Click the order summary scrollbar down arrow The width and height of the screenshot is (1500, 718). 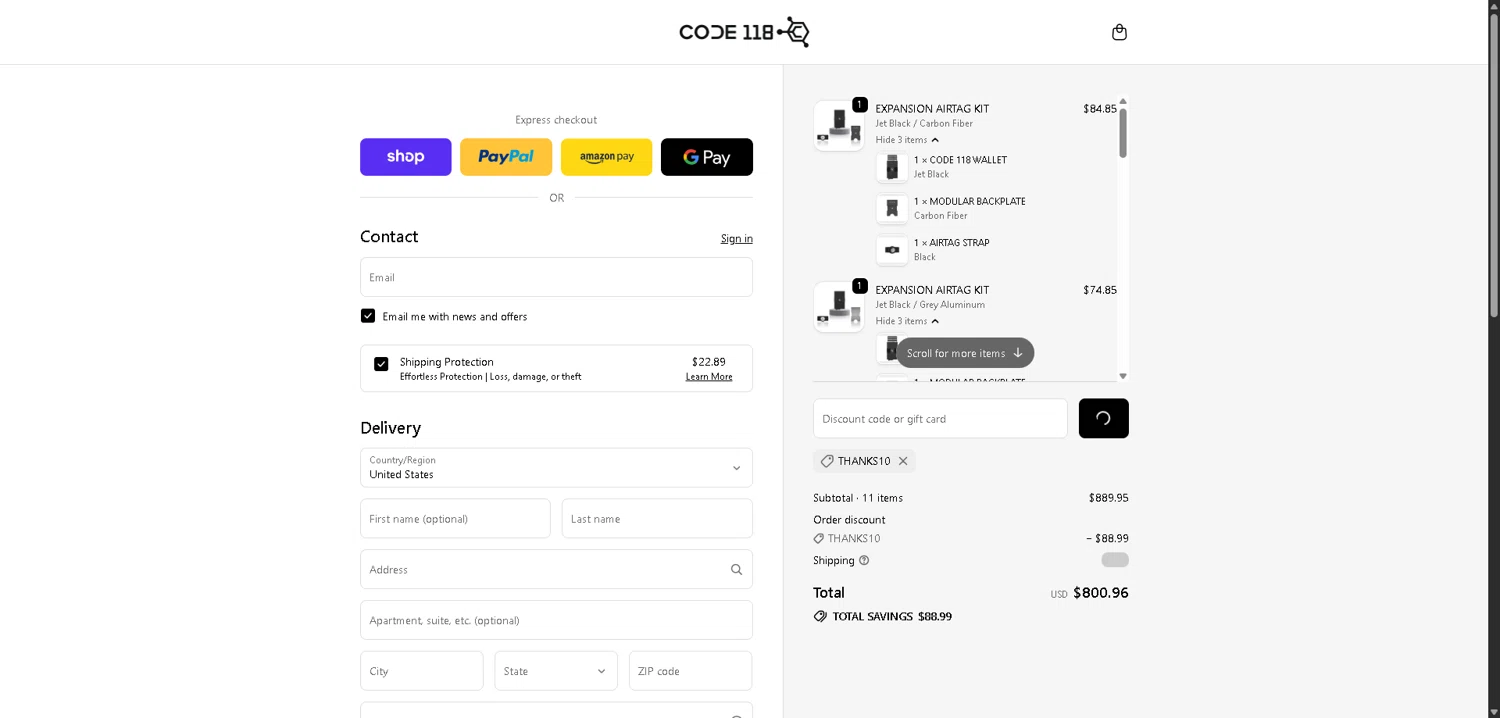click(x=1123, y=376)
